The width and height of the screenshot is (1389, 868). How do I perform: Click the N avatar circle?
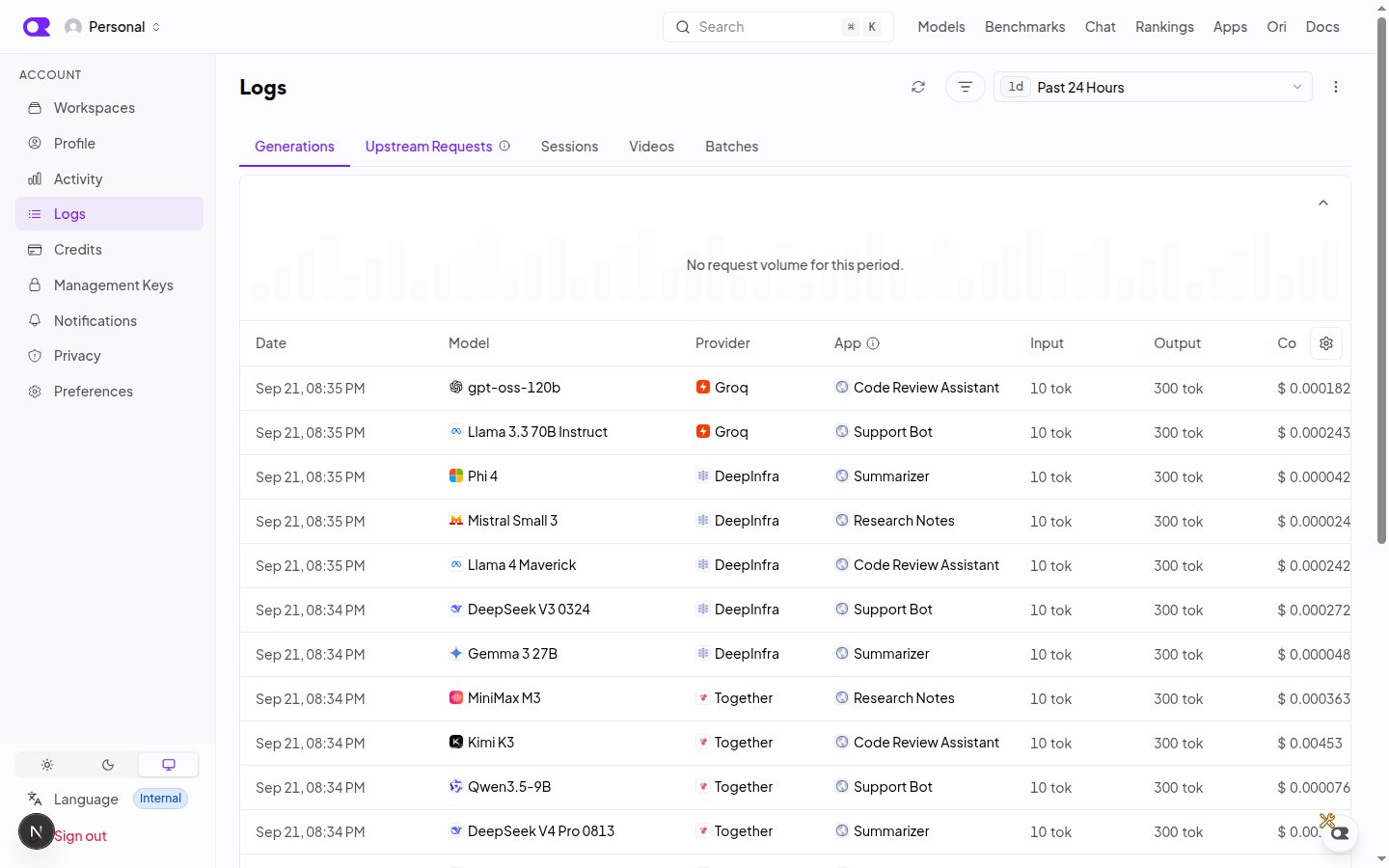click(37, 831)
